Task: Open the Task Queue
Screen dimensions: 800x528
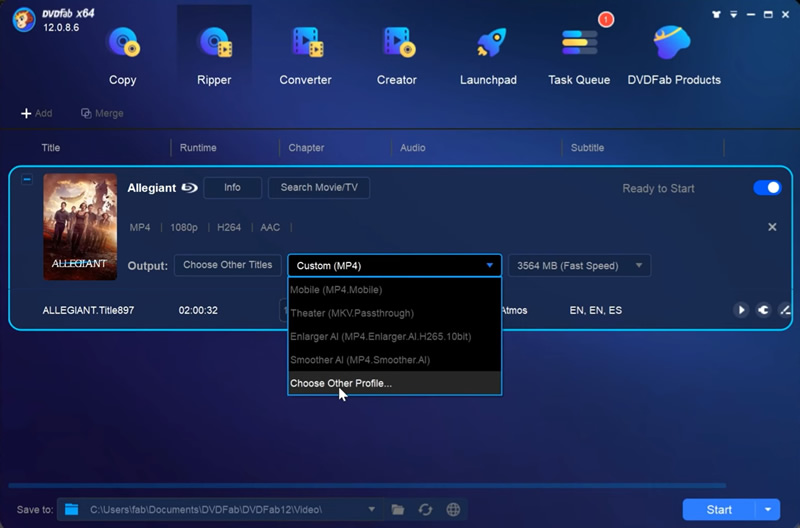Action: pos(579,55)
